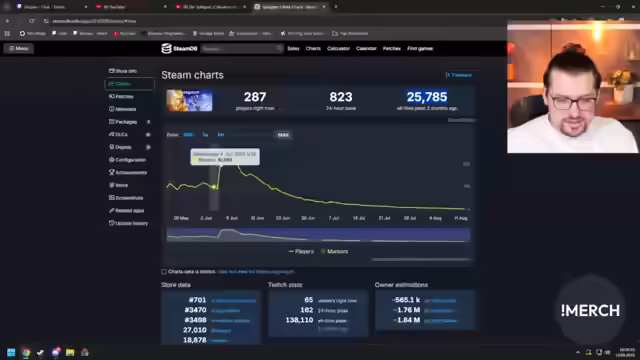Click the Compare link beside Steam charts
This screenshot has height=360, width=640.
click(459, 75)
